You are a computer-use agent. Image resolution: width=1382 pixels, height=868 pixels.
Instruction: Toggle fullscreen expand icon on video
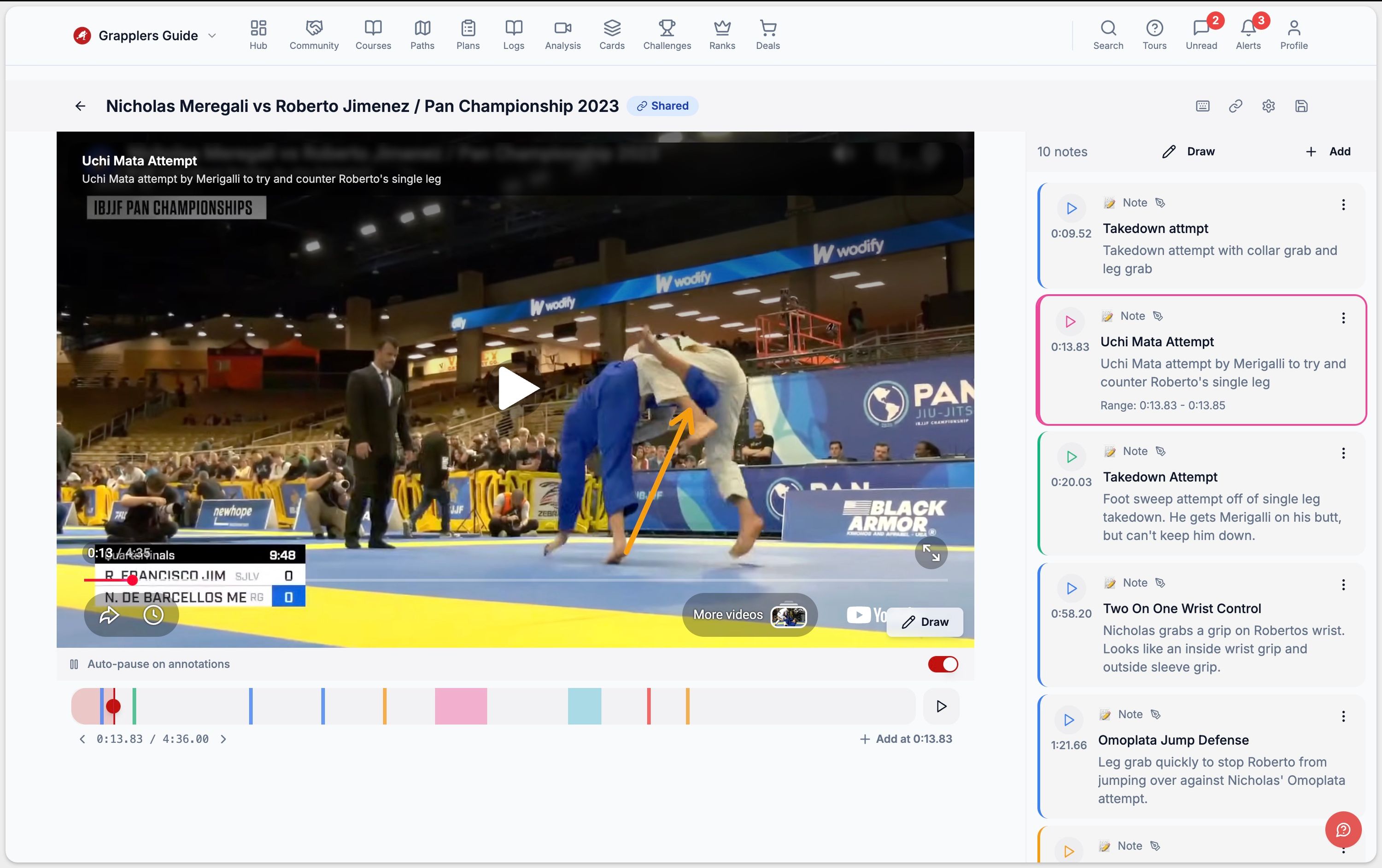click(931, 553)
